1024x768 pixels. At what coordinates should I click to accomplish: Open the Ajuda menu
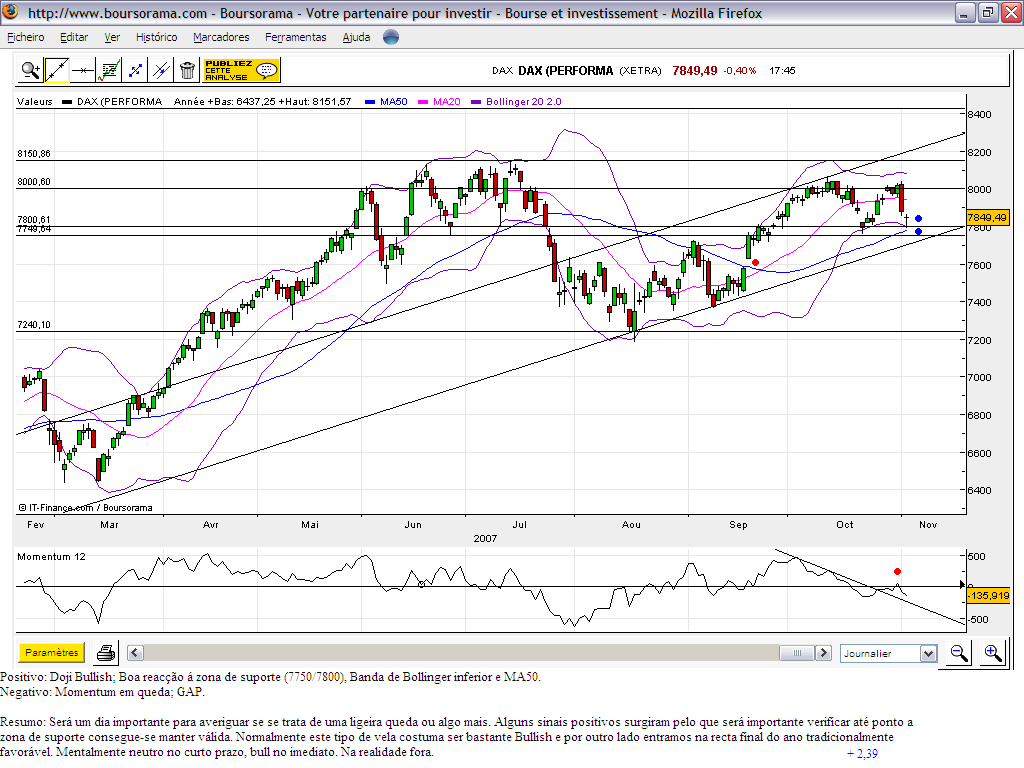pyautogui.click(x=357, y=37)
